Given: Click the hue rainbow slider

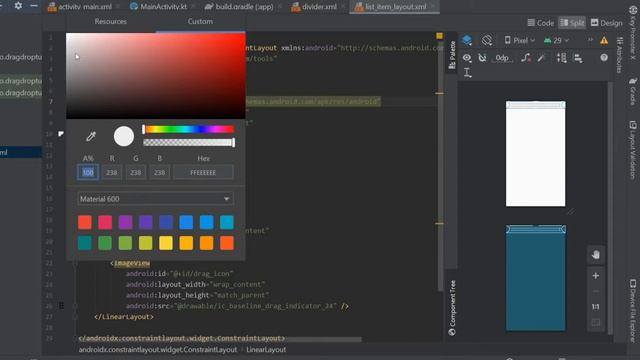Looking at the screenshot, I should (189, 129).
